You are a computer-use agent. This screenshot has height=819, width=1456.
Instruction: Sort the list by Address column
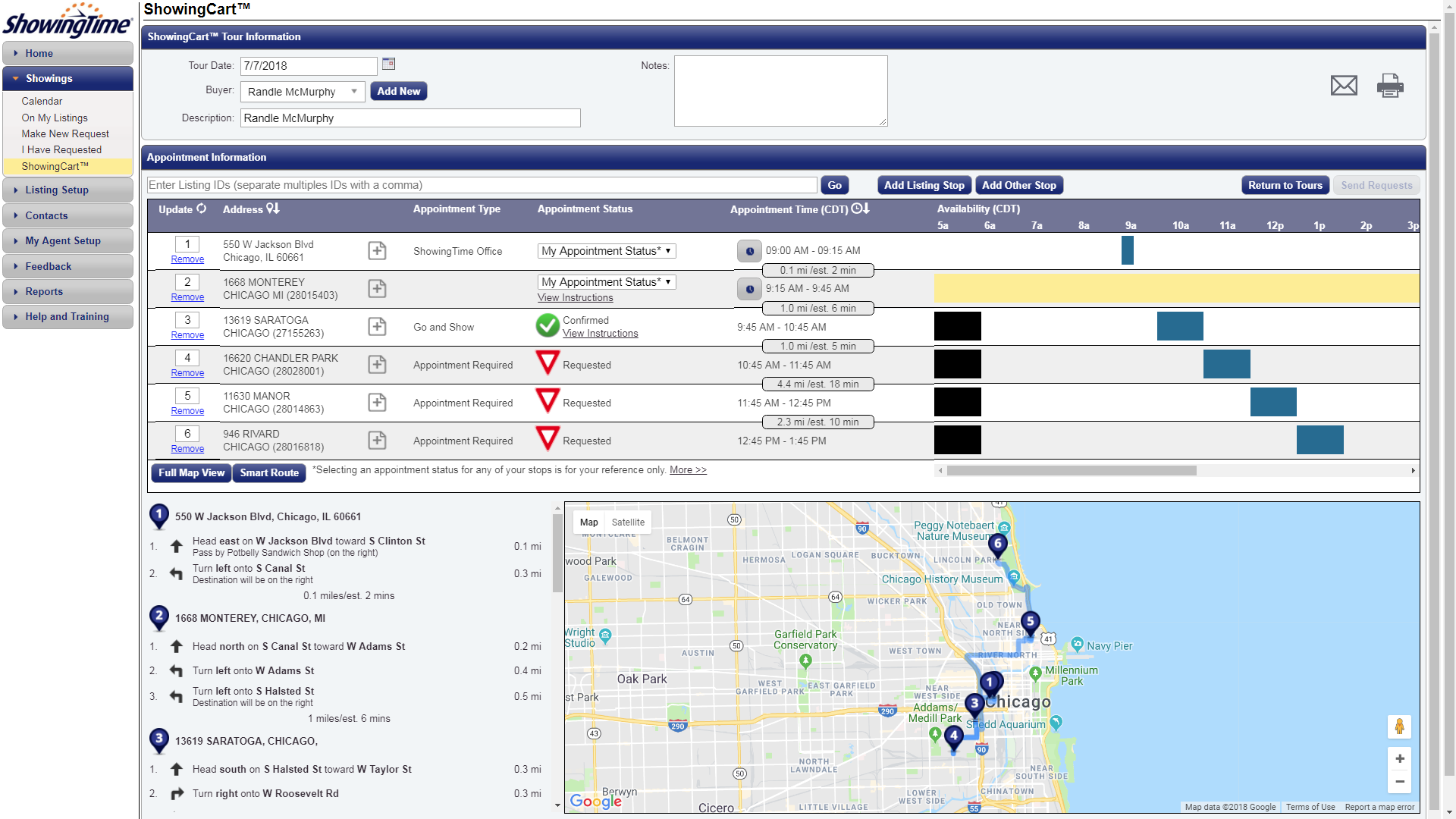click(272, 209)
